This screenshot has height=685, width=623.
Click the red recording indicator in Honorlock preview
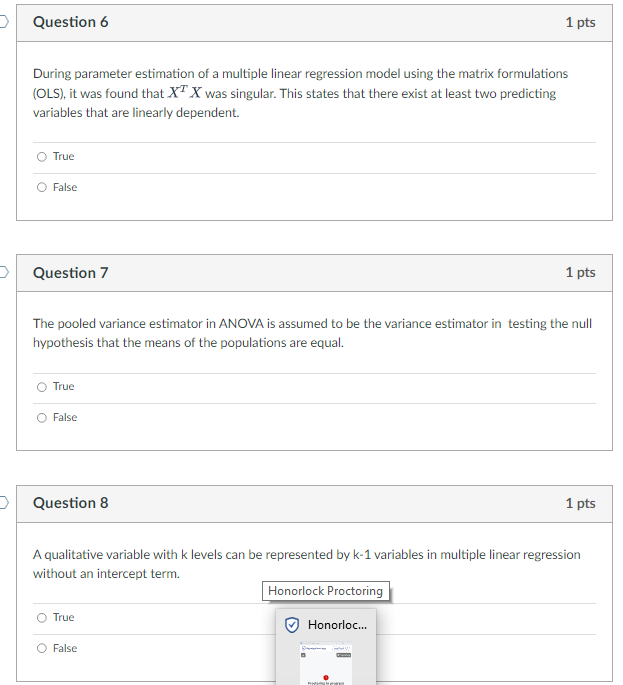[325, 678]
